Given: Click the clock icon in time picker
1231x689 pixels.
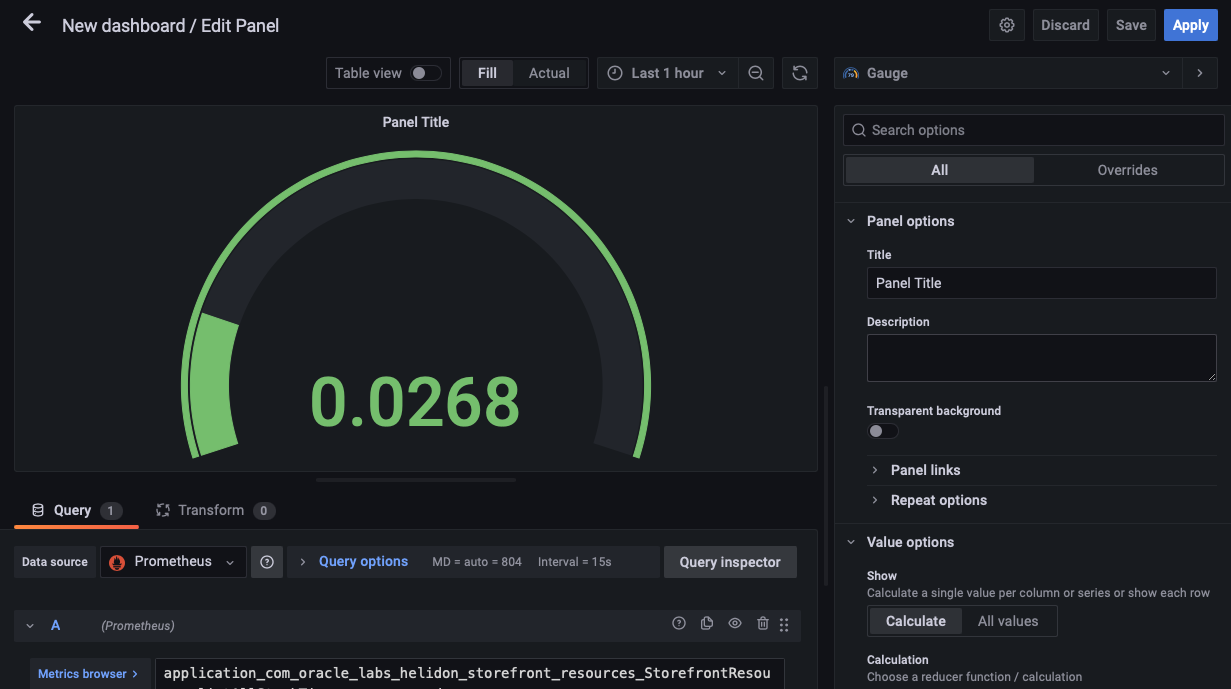Looking at the screenshot, I should (615, 73).
